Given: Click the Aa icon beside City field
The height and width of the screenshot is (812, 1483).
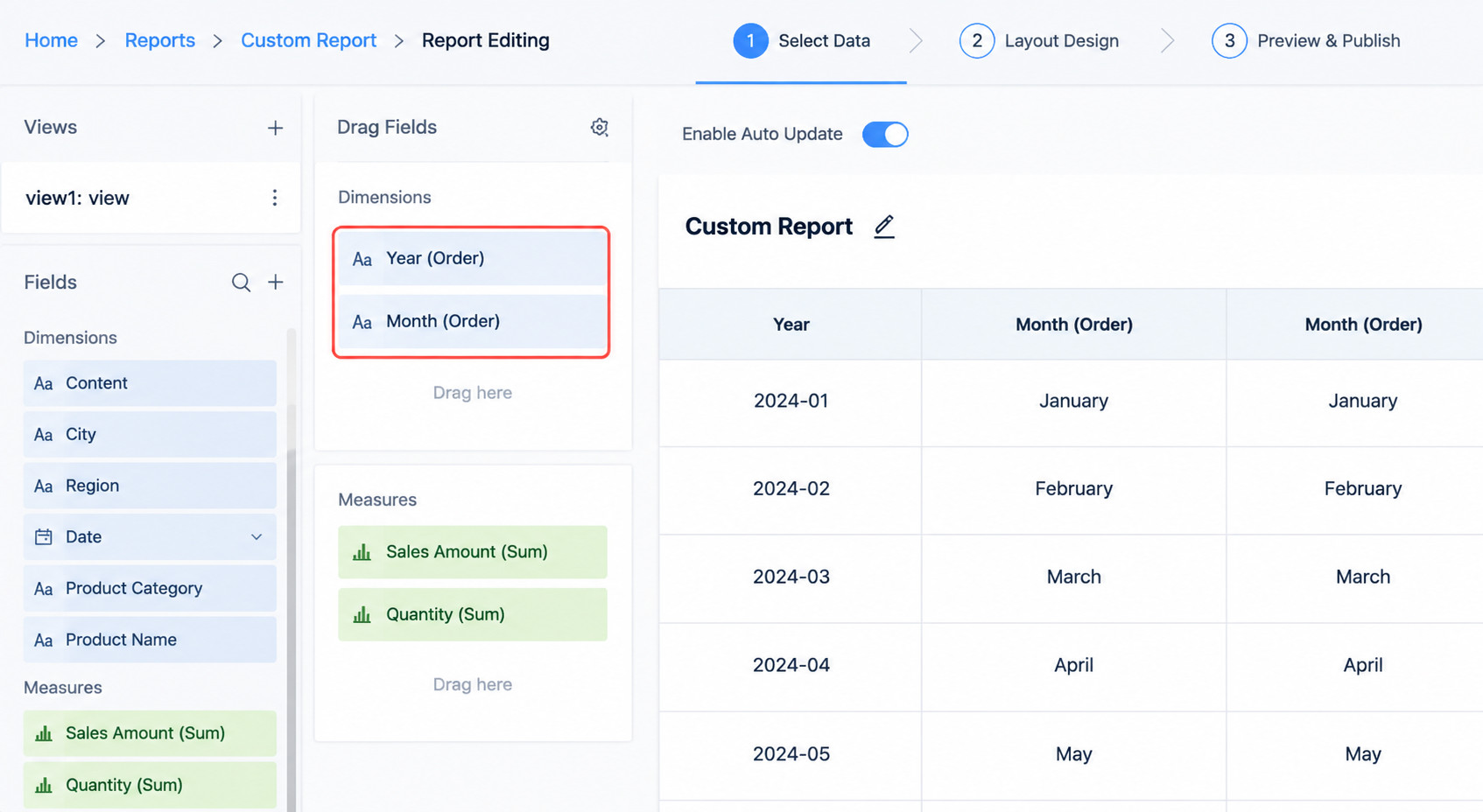Looking at the screenshot, I should tap(44, 435).
